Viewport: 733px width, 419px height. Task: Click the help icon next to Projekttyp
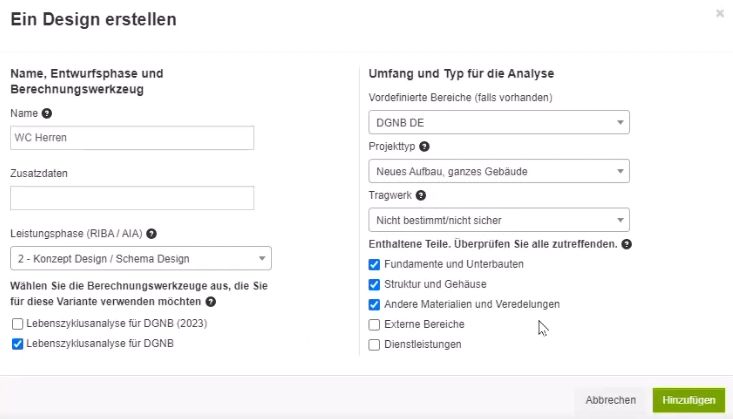click(x=424, y=146)
